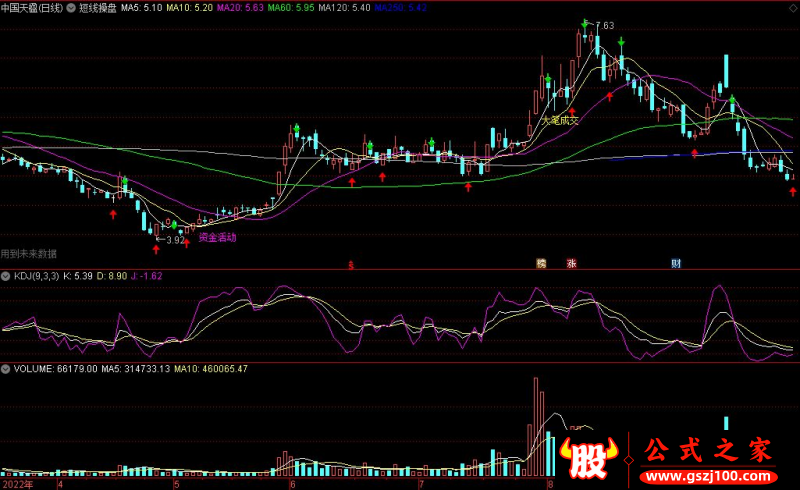Click the red up arrow at far-right candle

point(792,191)
